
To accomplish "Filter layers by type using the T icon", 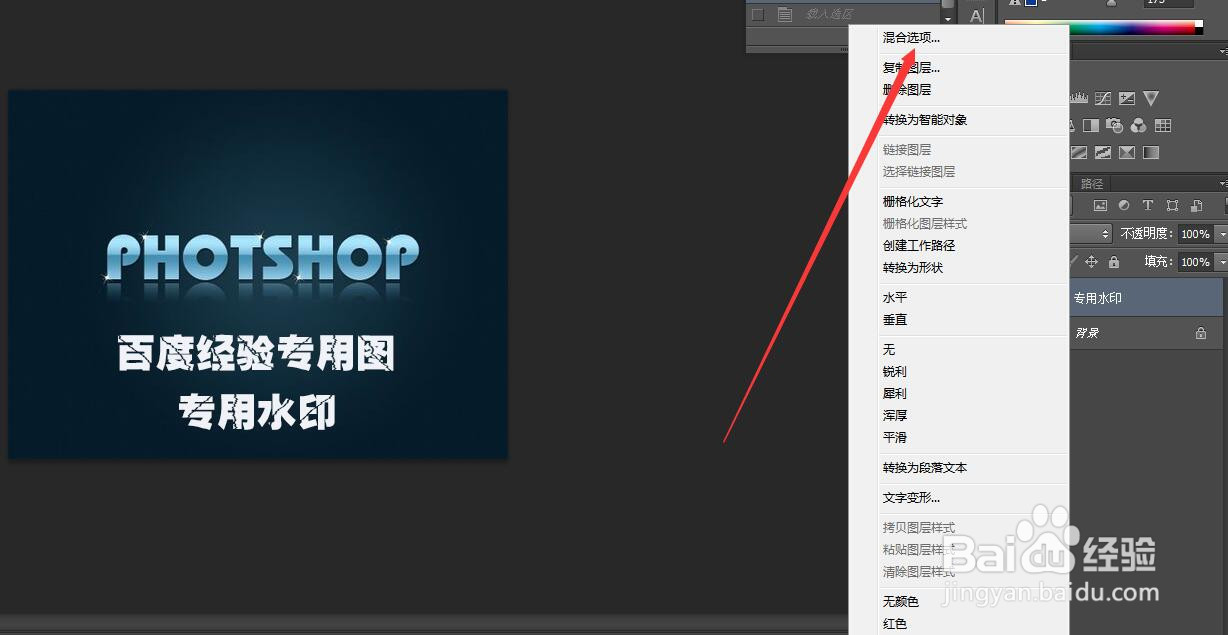I will 1148,206.
